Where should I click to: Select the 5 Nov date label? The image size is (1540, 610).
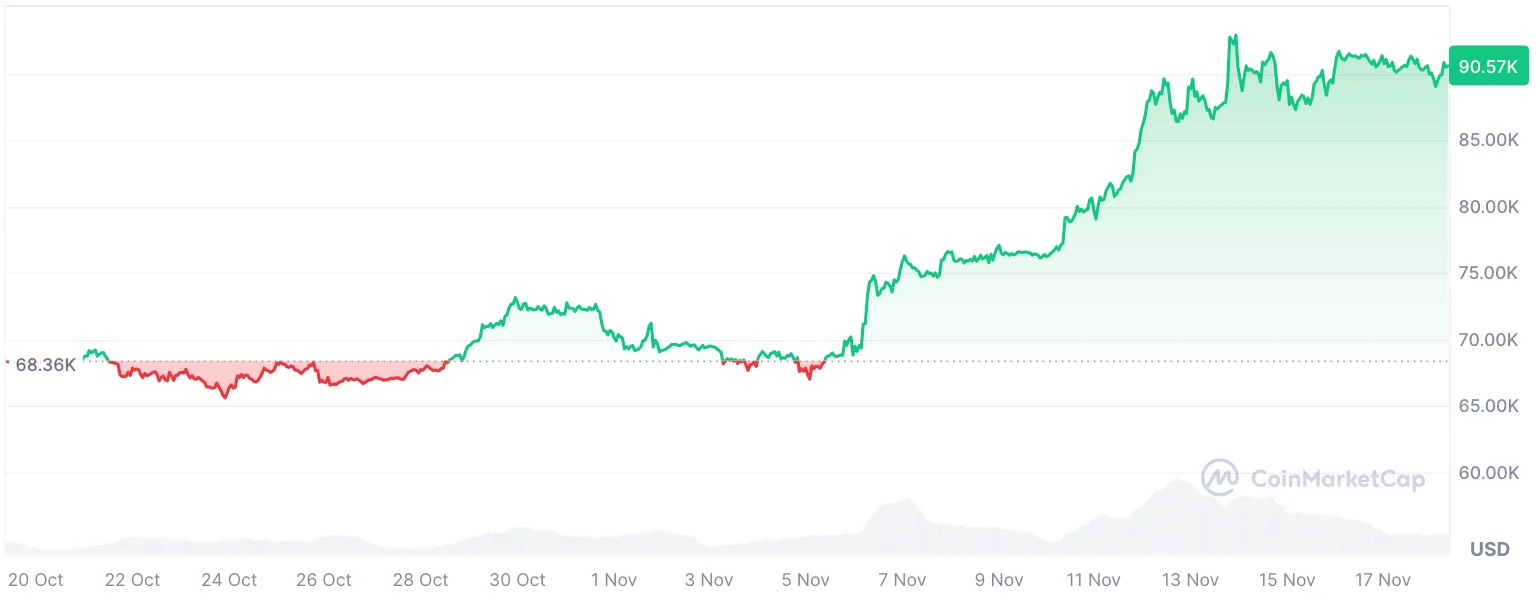coord(806,580)
